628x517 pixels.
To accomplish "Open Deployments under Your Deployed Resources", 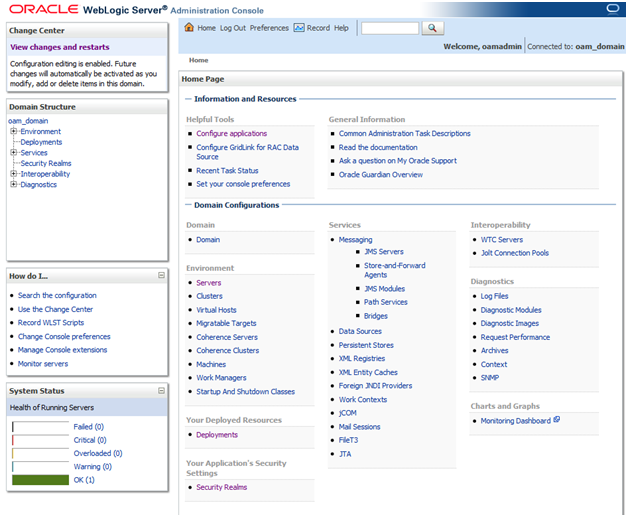I will [x=217, y=435].
